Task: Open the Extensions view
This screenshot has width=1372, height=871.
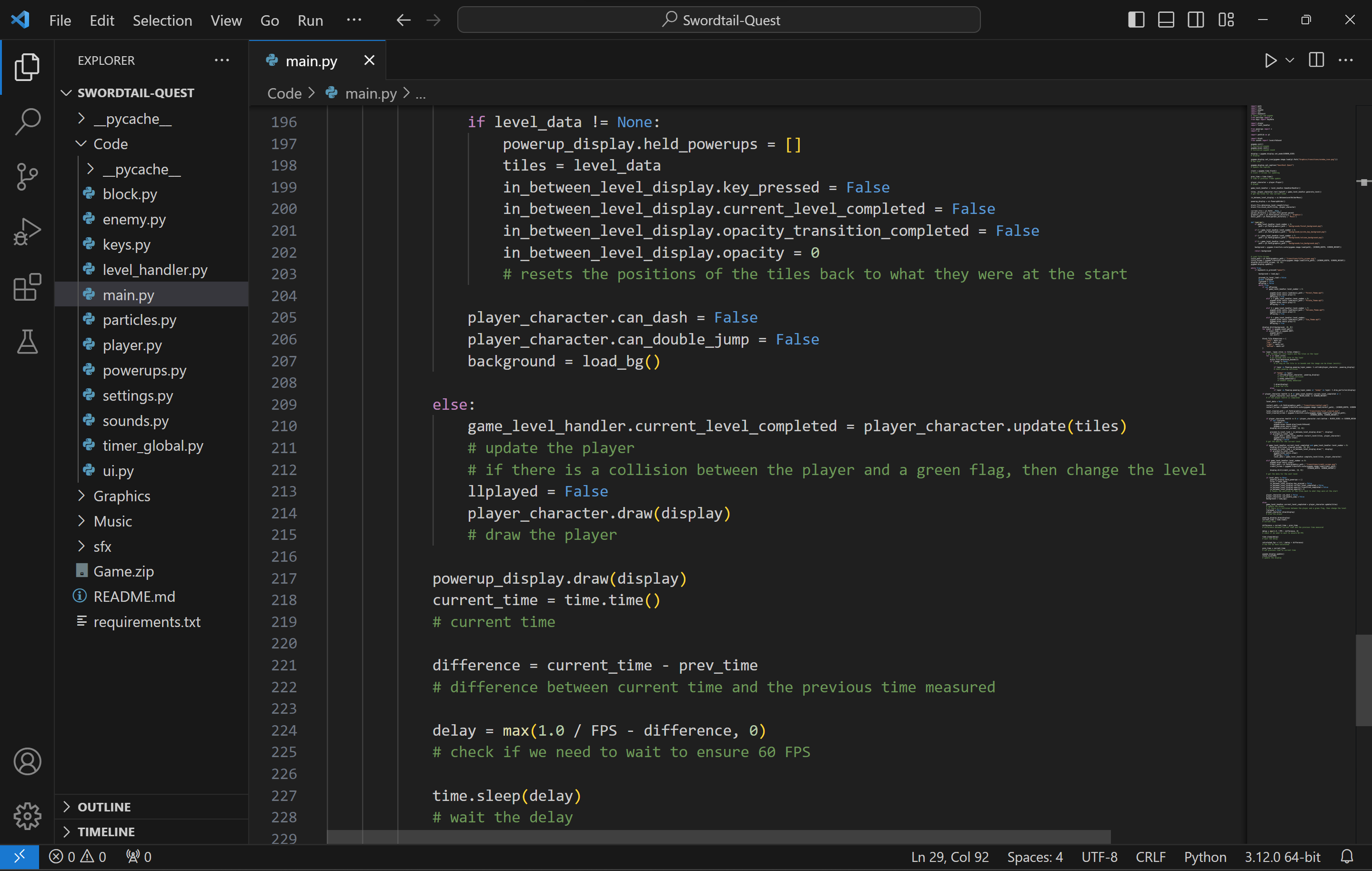Action: [27, 287]
